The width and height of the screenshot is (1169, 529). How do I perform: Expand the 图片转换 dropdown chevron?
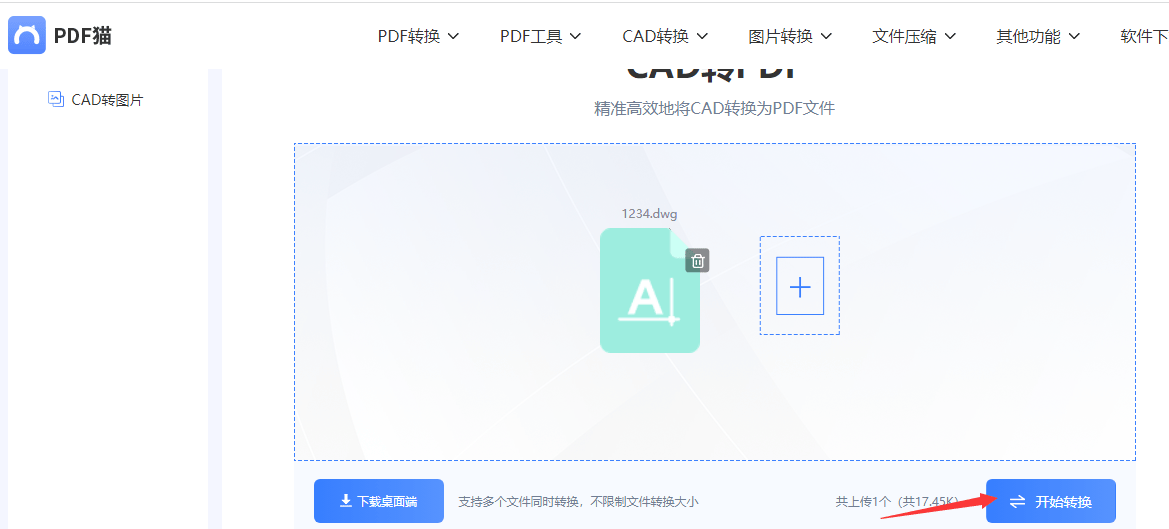[x=826, y=36]
